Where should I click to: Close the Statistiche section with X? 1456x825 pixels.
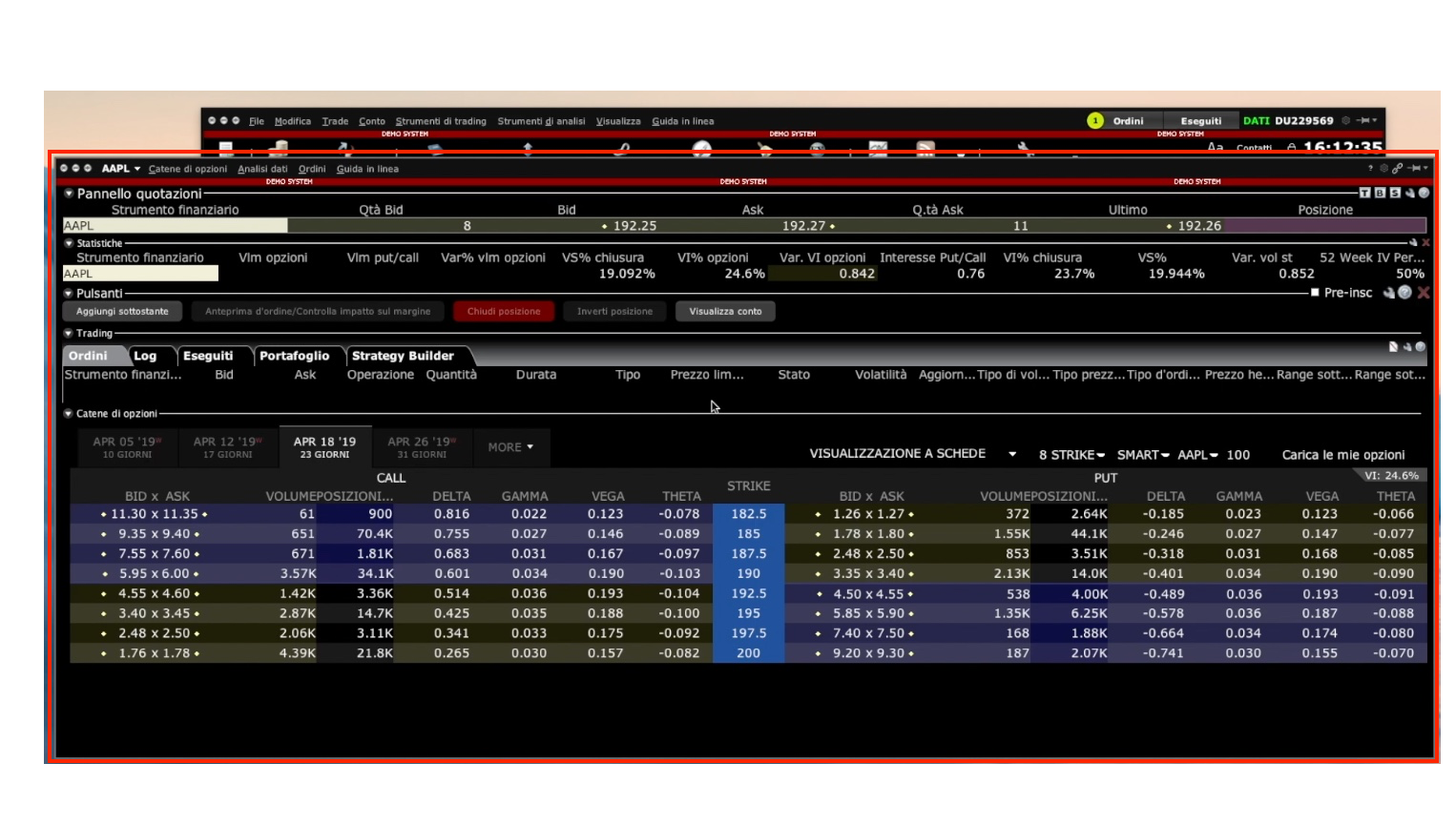(1425, 242)
